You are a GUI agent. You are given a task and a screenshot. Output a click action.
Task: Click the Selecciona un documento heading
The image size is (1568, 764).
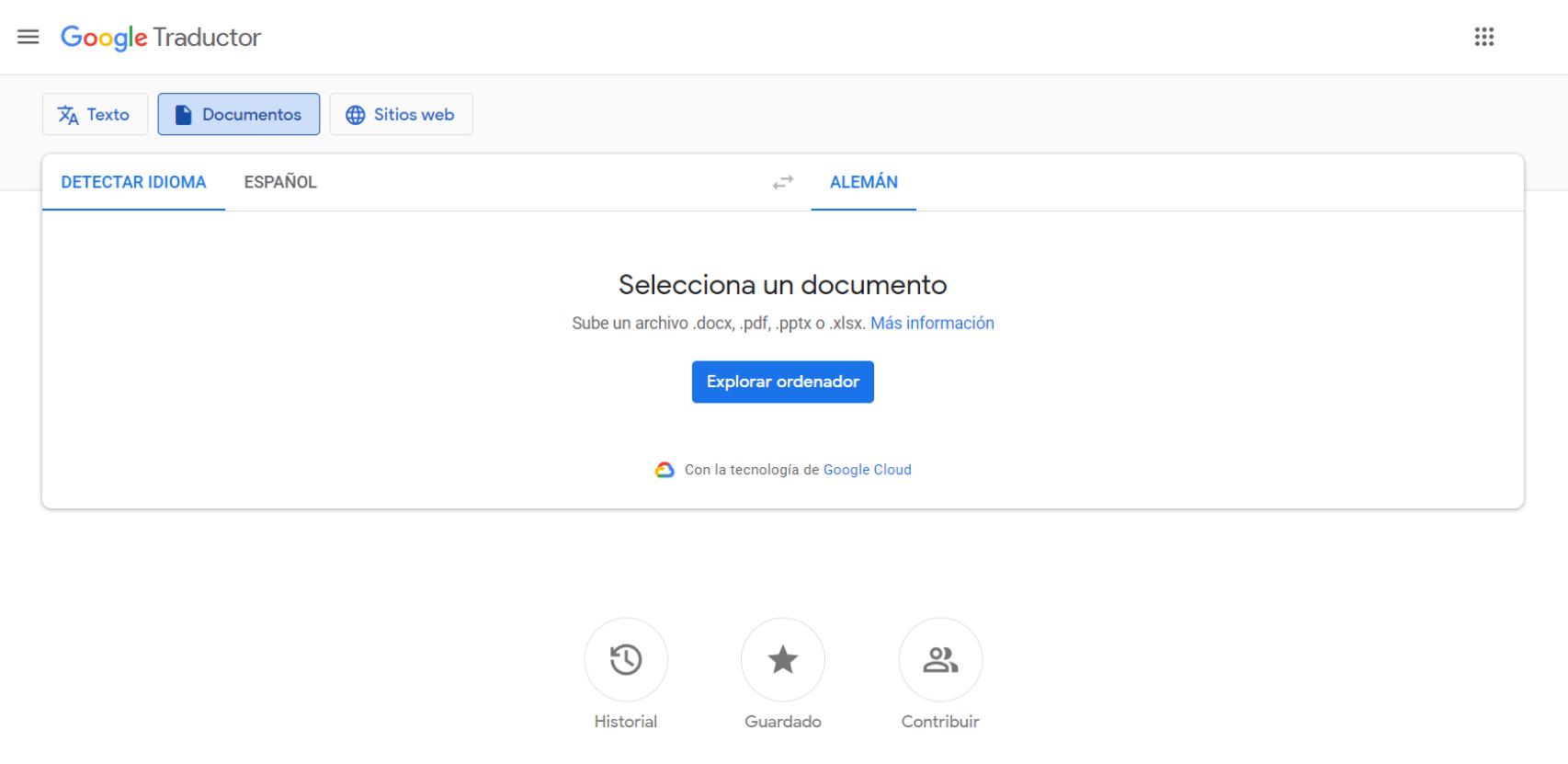783,284
